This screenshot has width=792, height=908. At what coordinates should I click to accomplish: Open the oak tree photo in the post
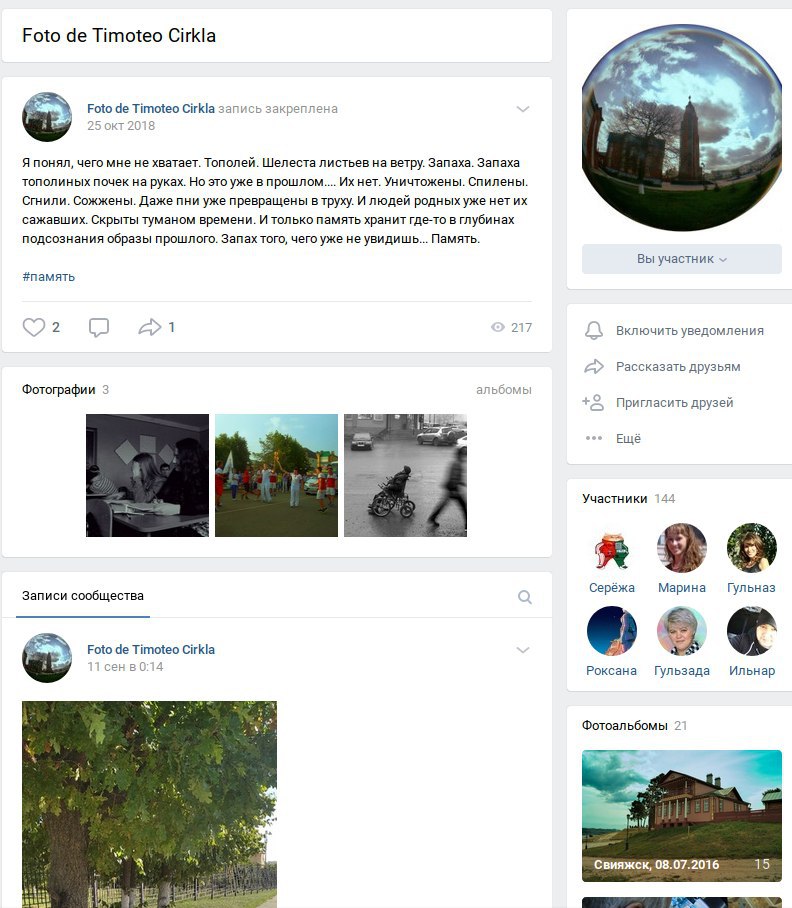(x=149, y=804)
